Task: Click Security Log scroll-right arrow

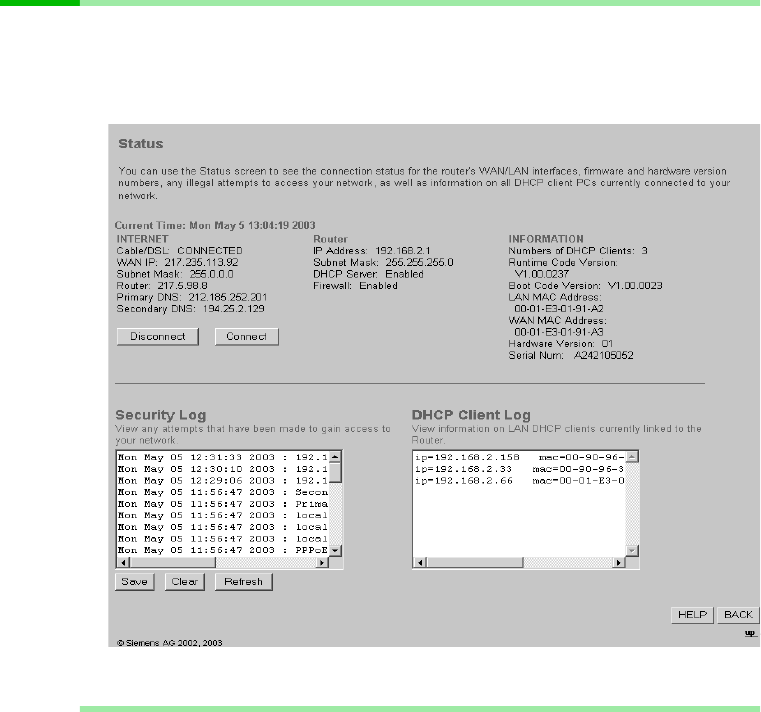Action: click(322, 563)
